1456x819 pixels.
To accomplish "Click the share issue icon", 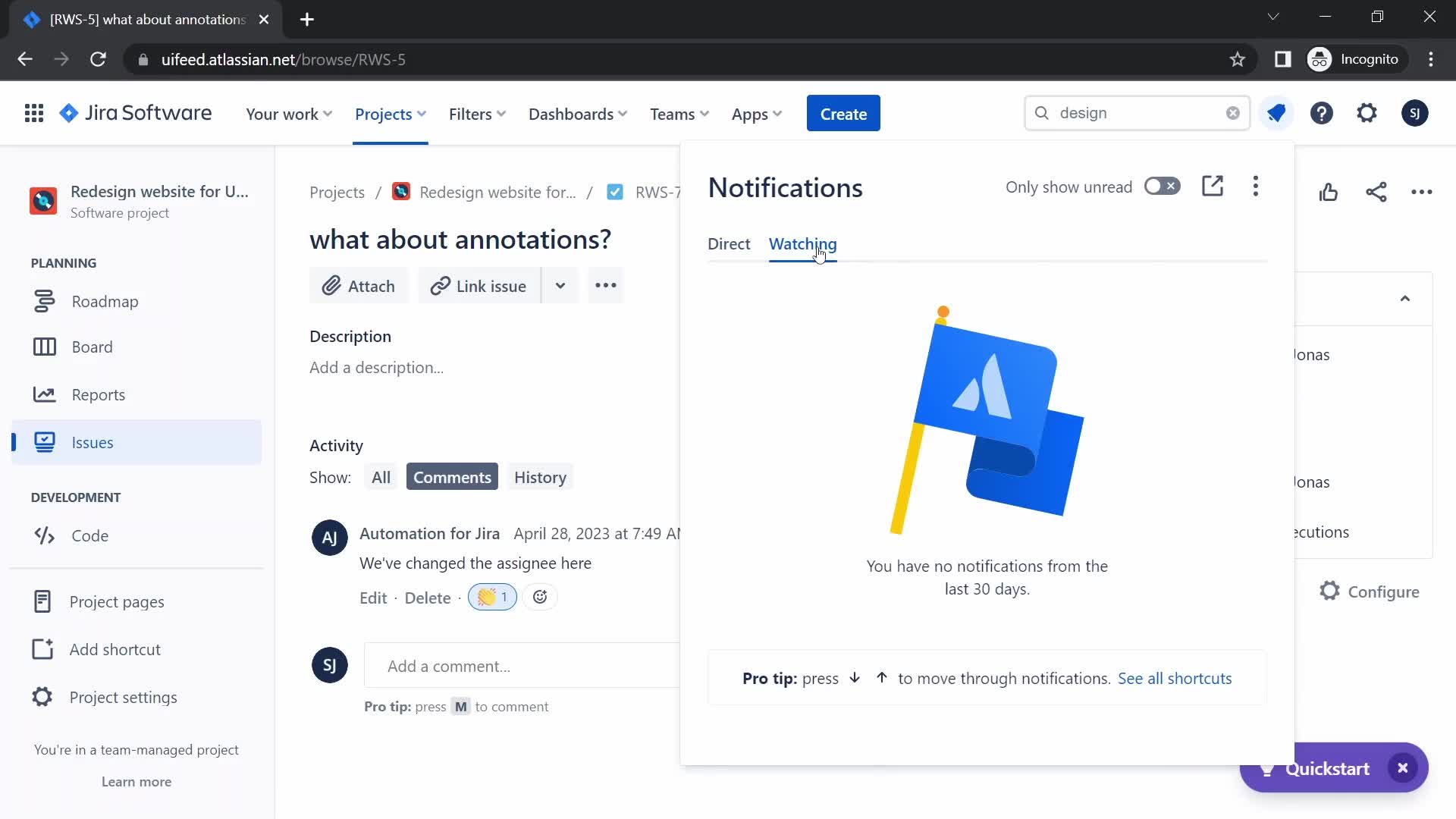I will coord(1376,193).
